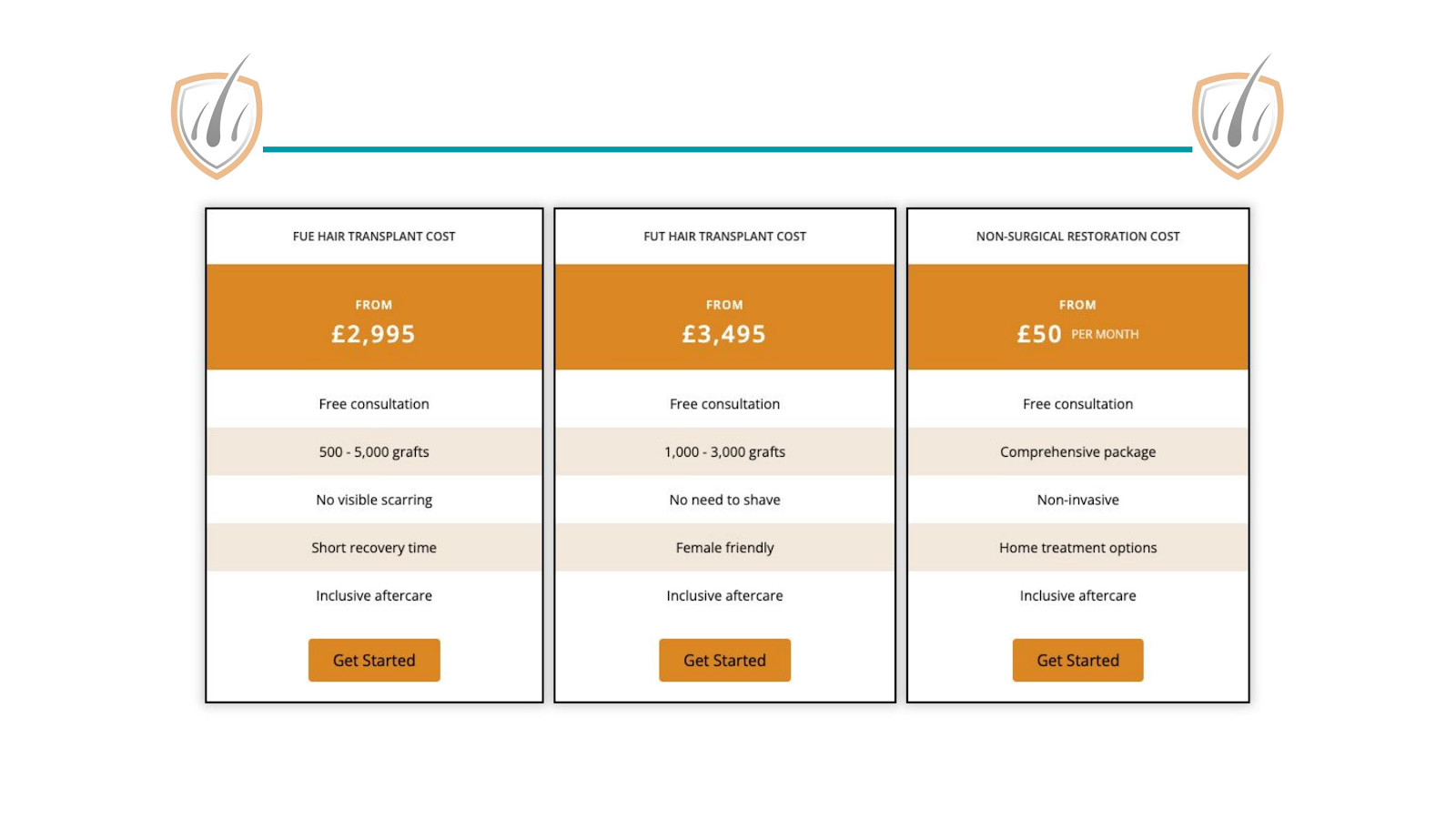
Task: Click the FUT Hair Transplant Cost heading
Action: tap(724, 237)
